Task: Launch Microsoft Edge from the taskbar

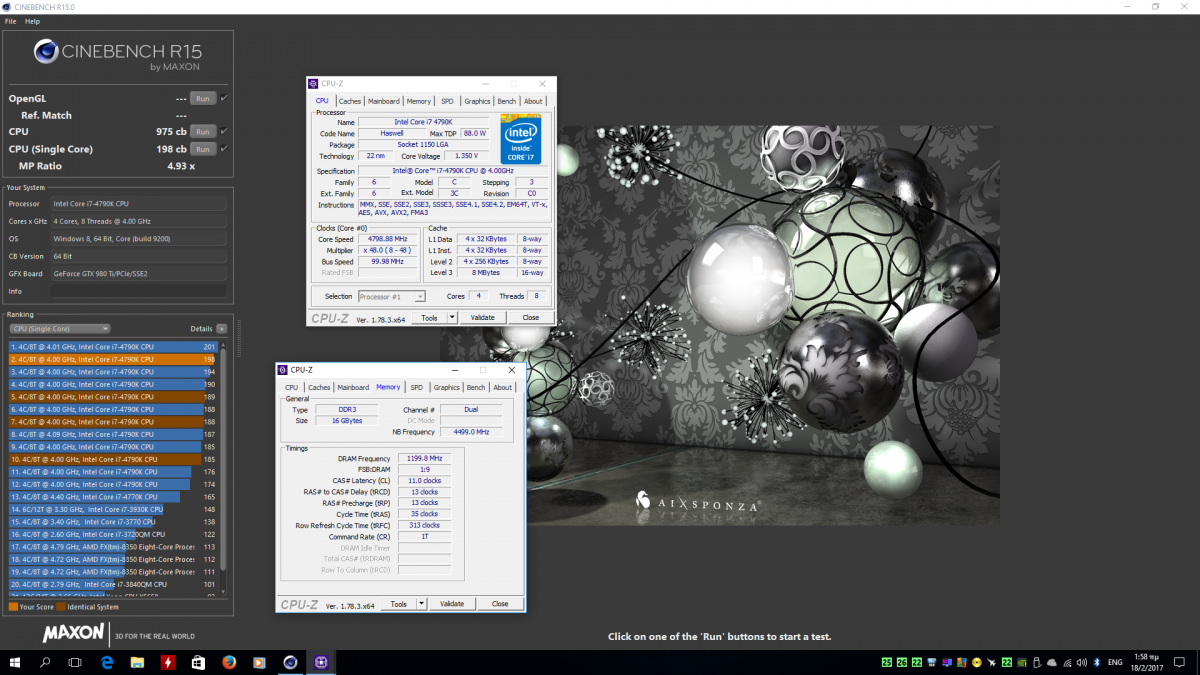Action: coord(107,662)
